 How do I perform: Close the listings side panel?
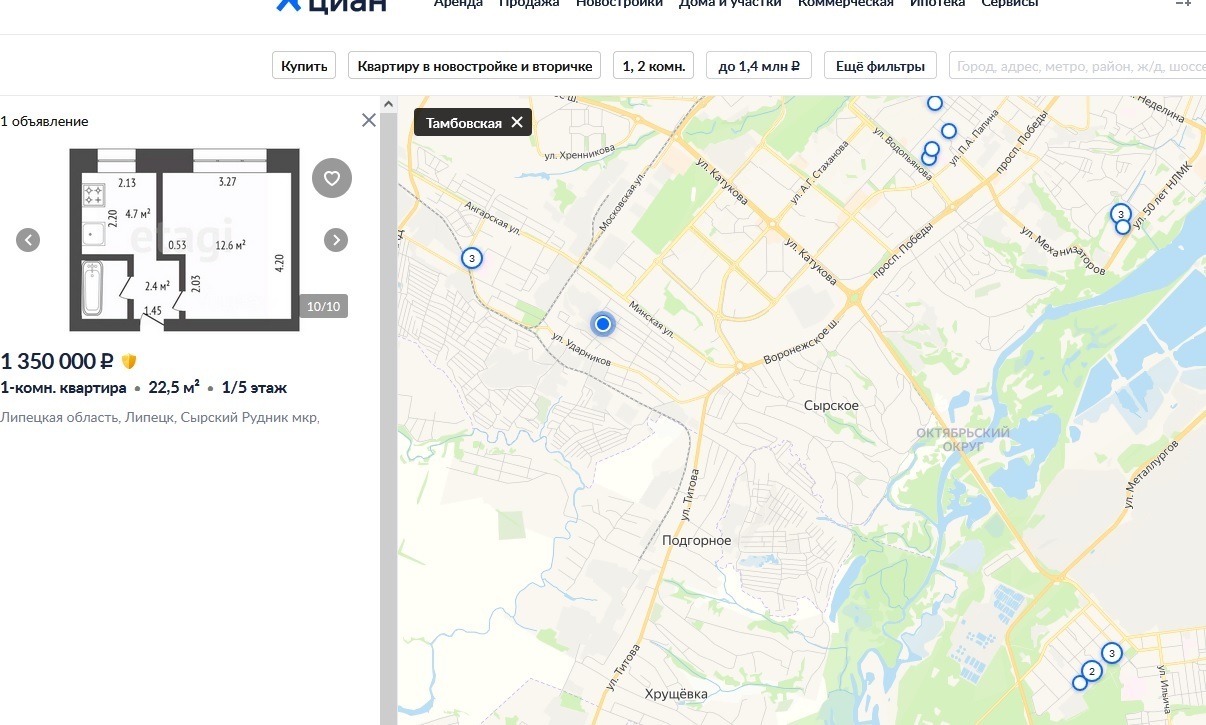click(369, 121)
